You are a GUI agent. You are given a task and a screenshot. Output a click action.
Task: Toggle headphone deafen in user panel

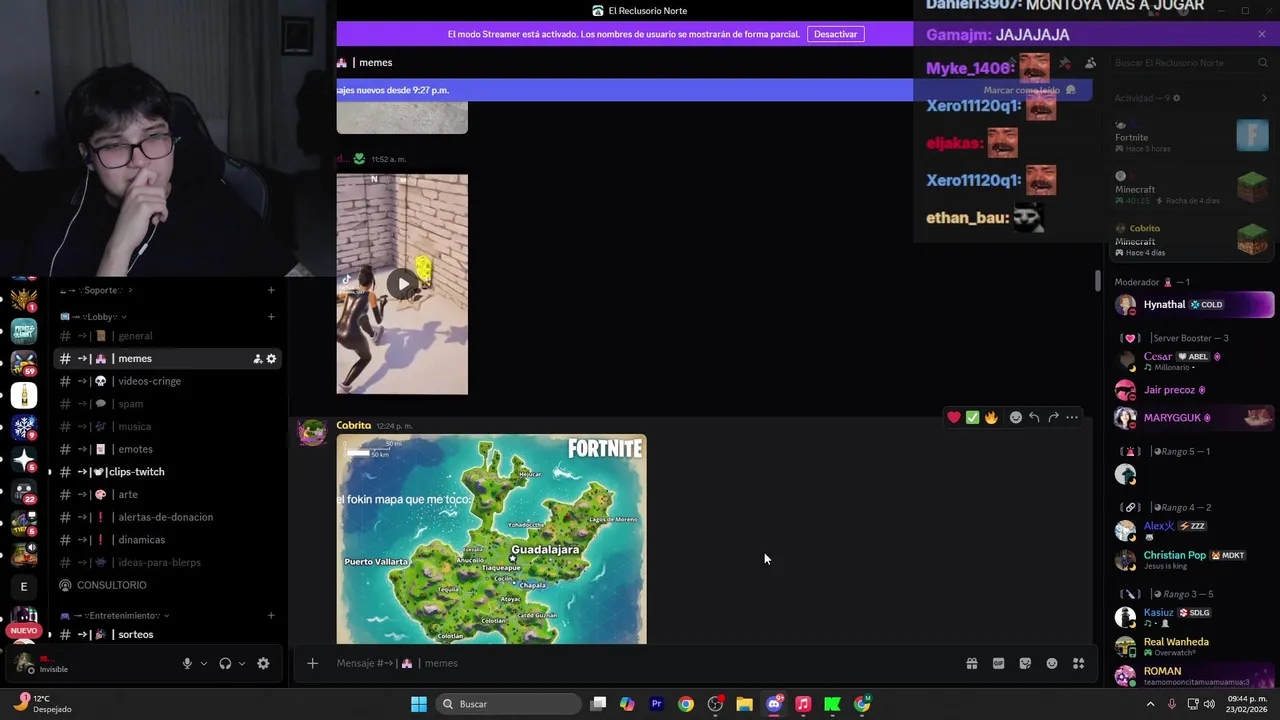pyautogui.click(x=225, y=663)
